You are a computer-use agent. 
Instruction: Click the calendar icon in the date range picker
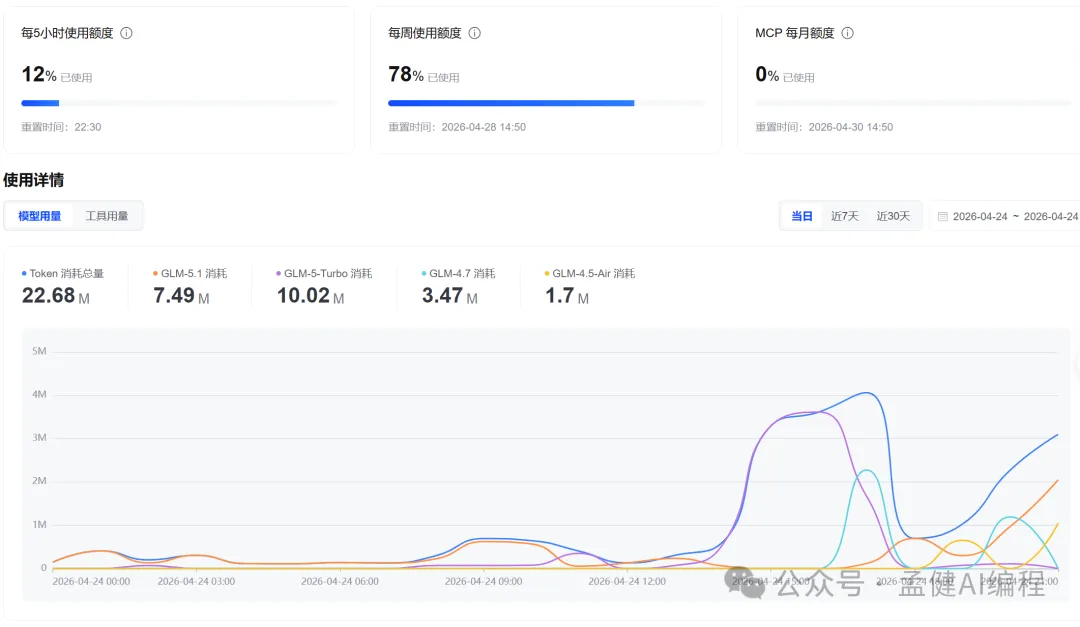tap(942, 216)
